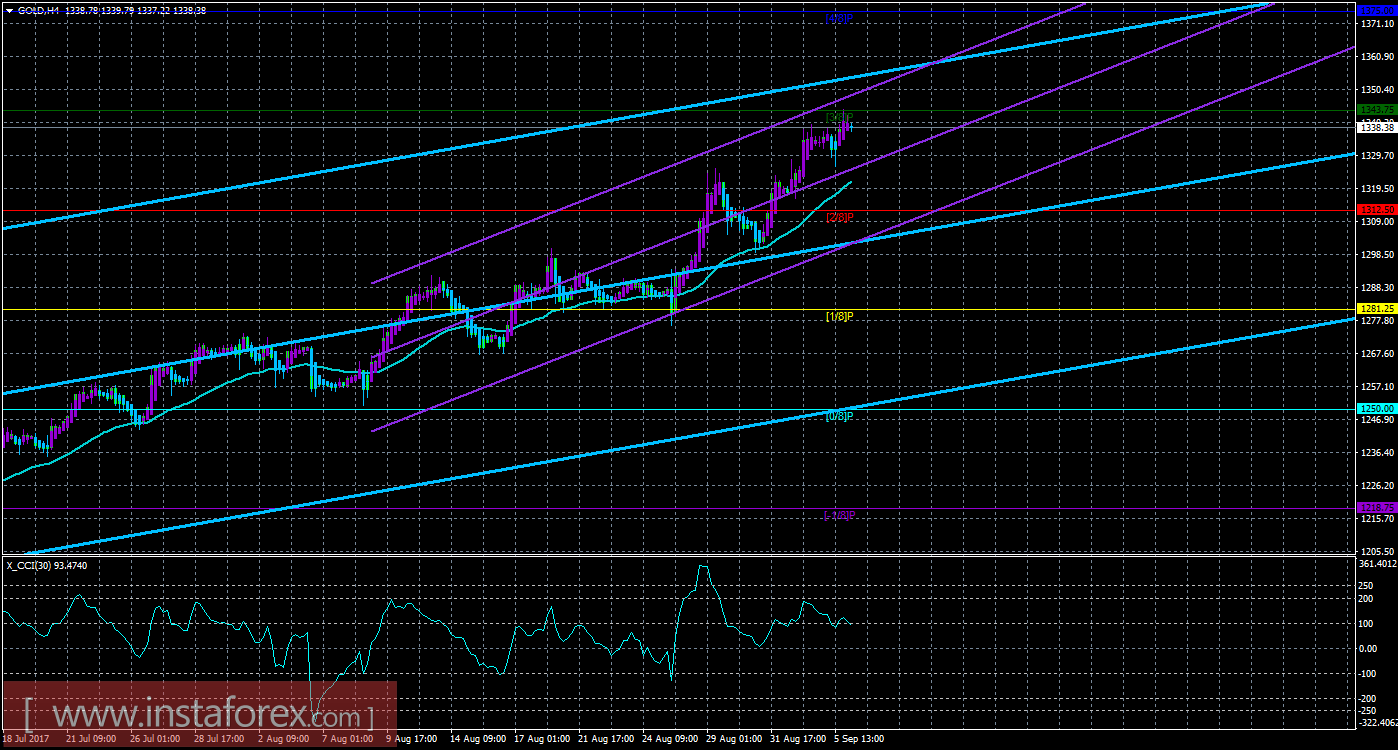Viewport: 1398px width, 750px height.
Task: Click the red 1312.50 price level tag
Action: (x=1376, y=209)
